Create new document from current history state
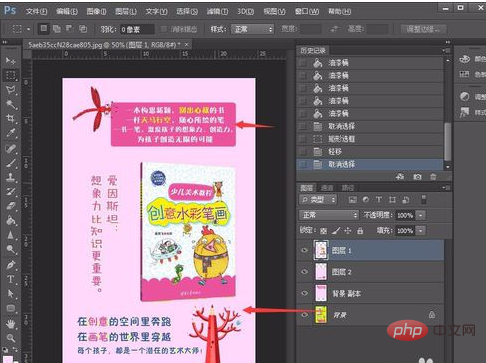The image size is (486, 363). (400, 177)
